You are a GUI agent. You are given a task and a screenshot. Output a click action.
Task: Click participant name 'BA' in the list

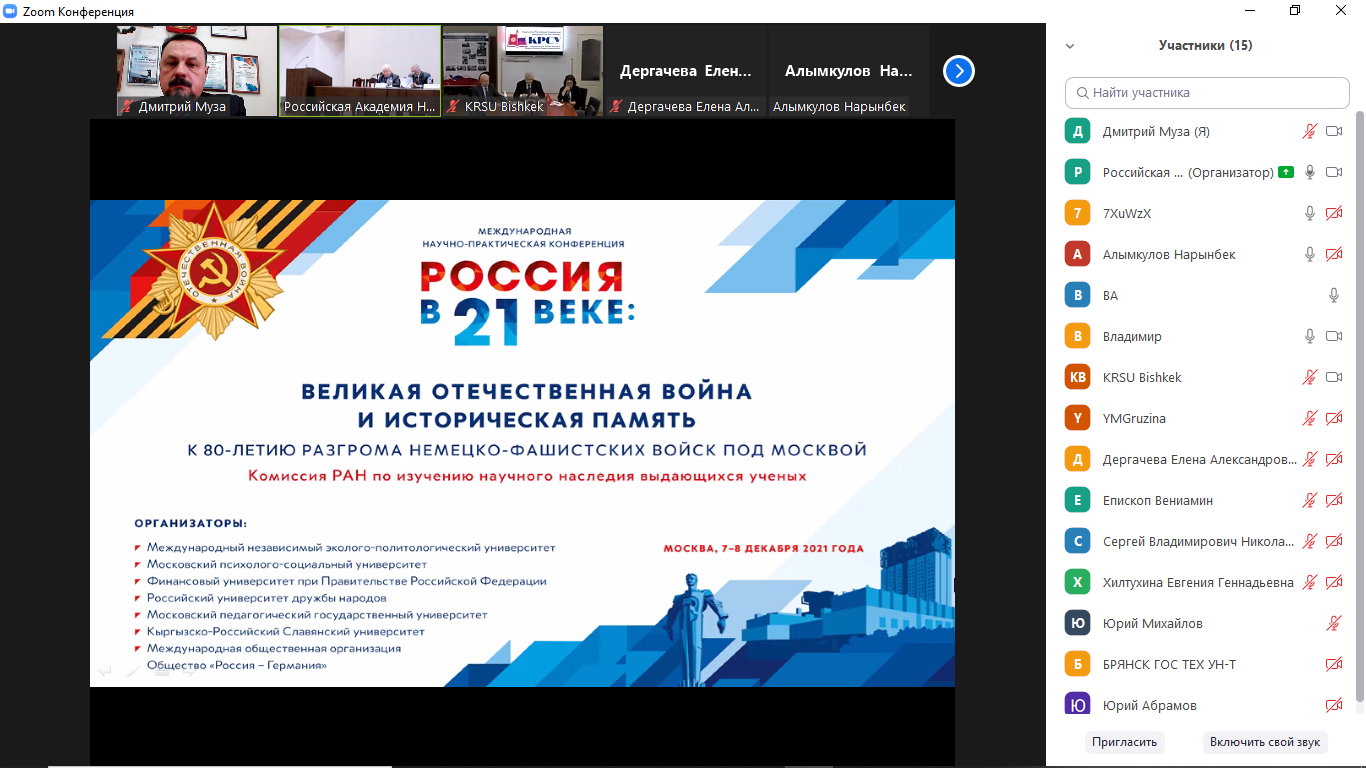point(1110,296)
